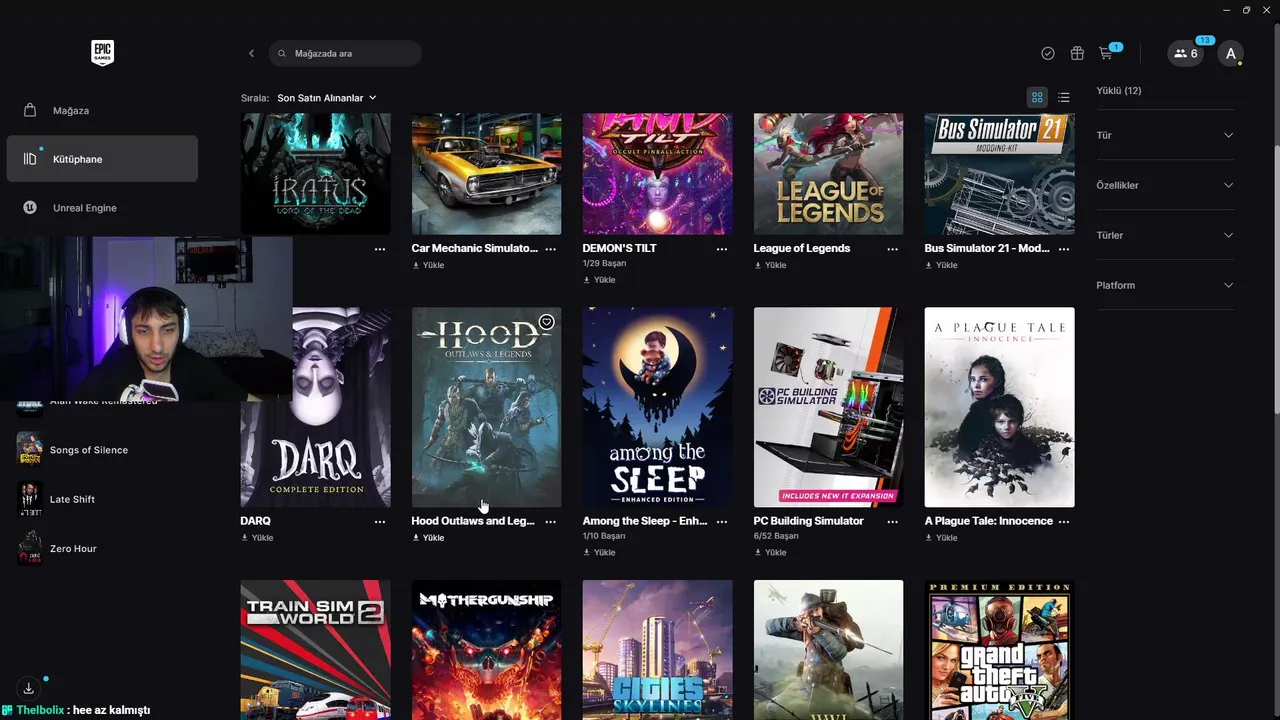Install League of Legends via Yükle
The height and width of the screenshot is (720, 1280).
[770, 266]
